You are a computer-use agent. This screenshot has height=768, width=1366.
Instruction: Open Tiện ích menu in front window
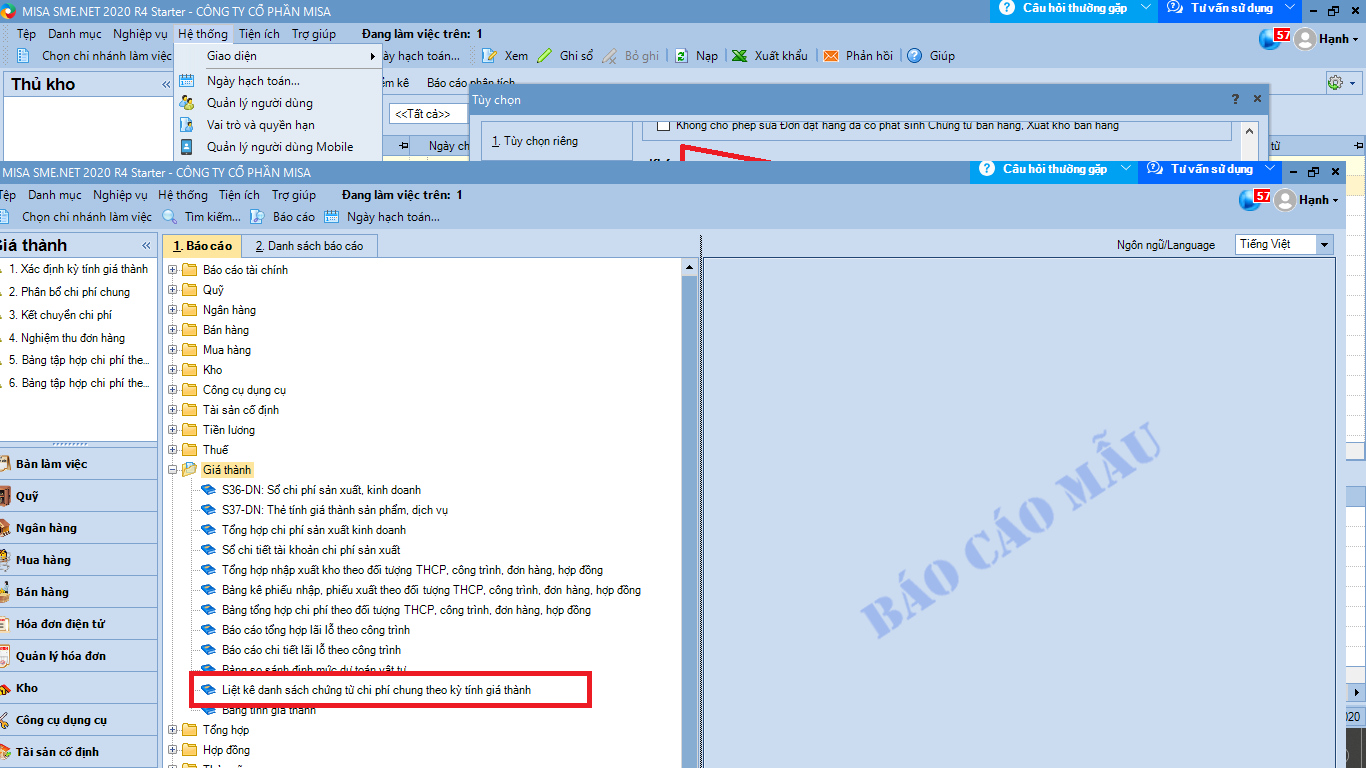pyautogui.click(x=239, y=195)
